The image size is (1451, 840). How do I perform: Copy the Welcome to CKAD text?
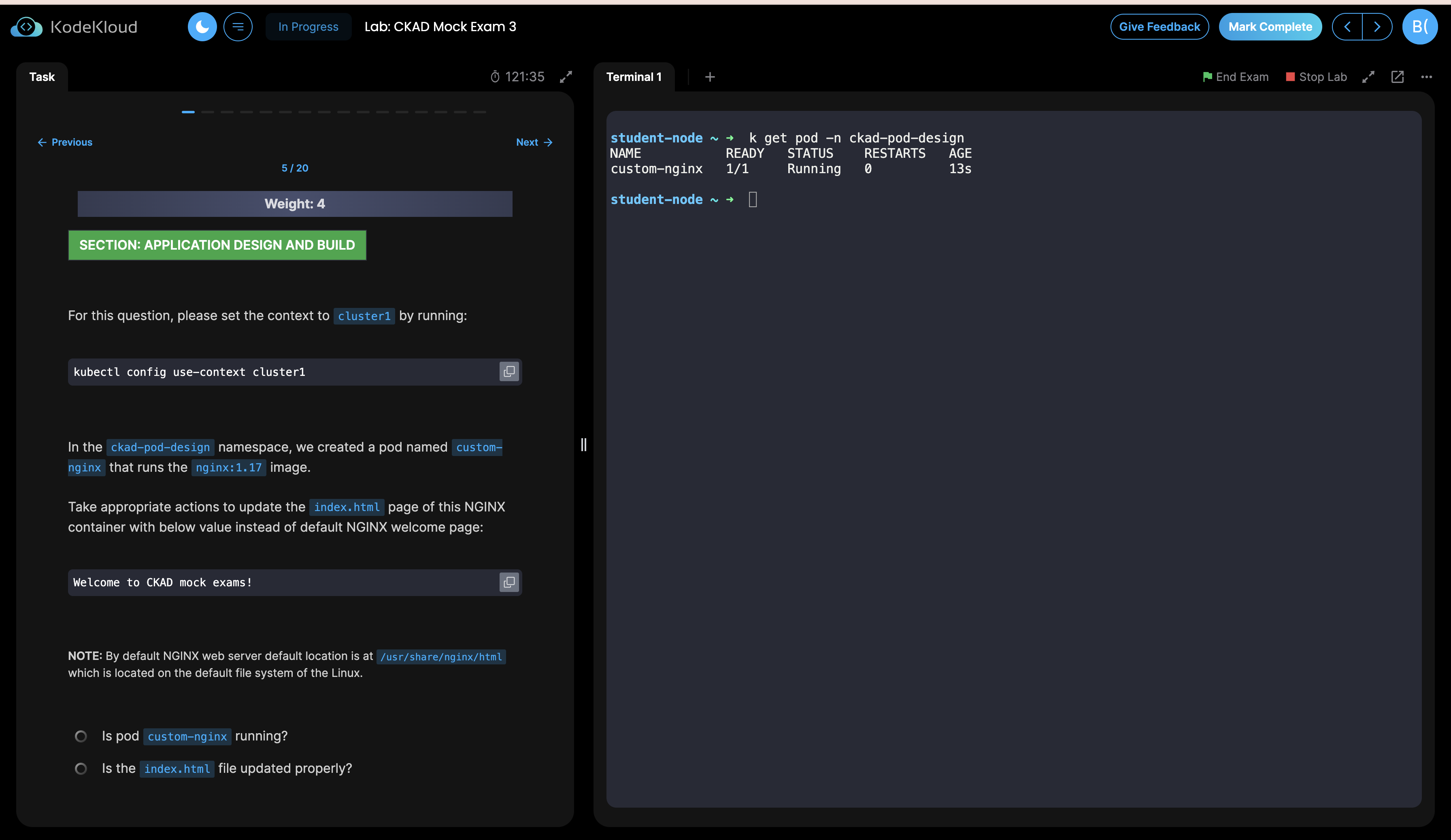tap(509, 582)
